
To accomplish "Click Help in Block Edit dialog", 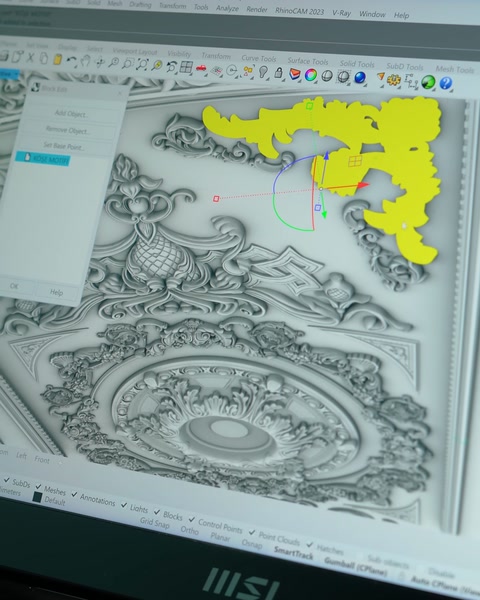I will [56, 292].
